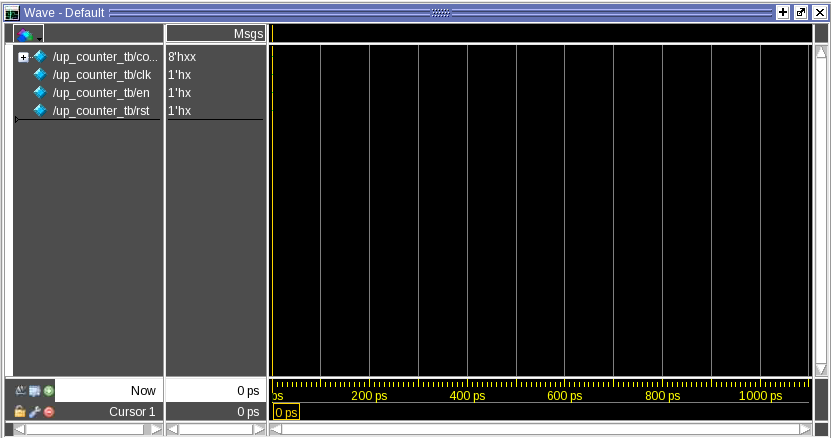Click the Cursor 1 name label

[132, 411]
